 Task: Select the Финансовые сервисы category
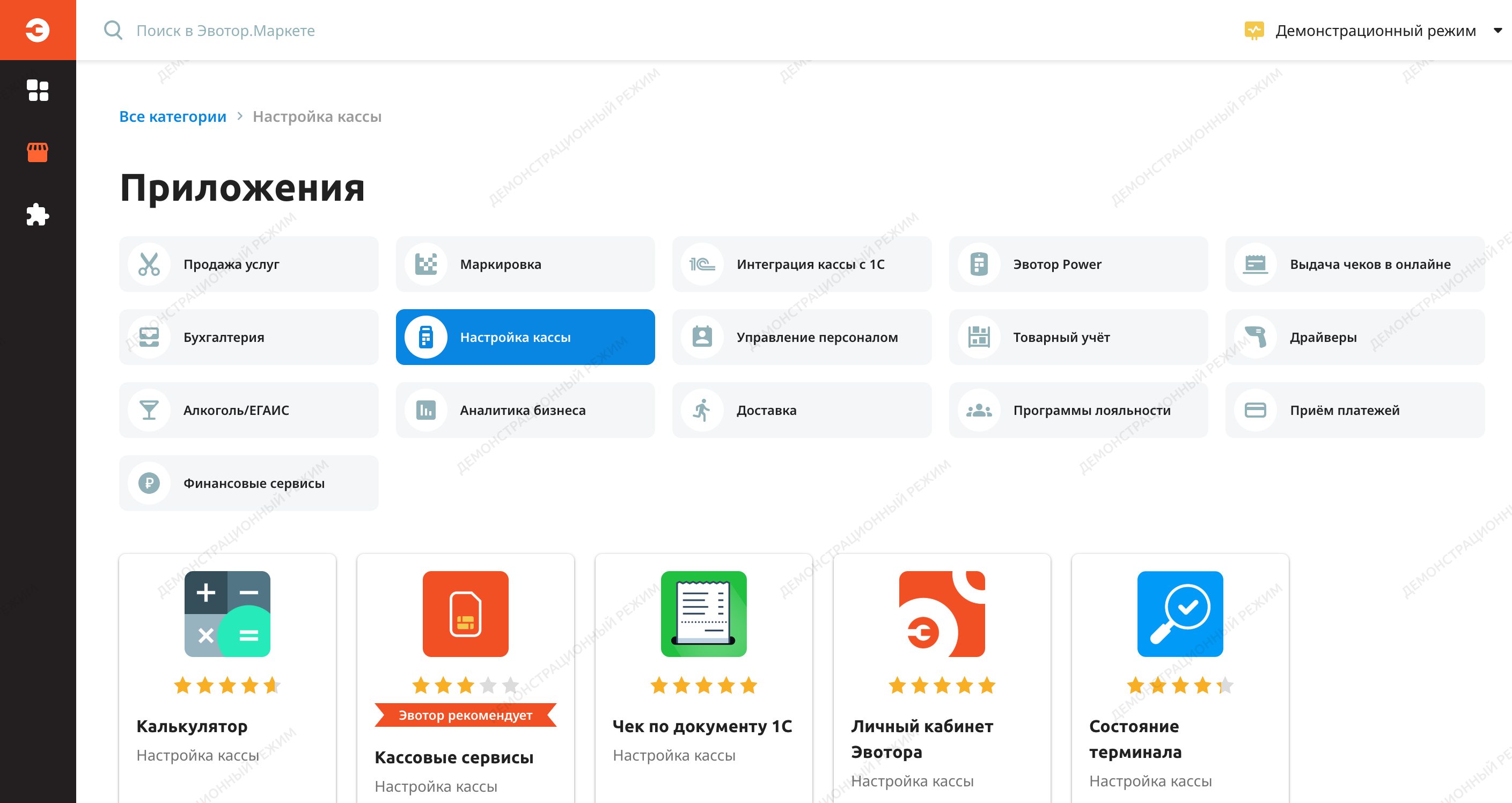click(x=248, y=483)
